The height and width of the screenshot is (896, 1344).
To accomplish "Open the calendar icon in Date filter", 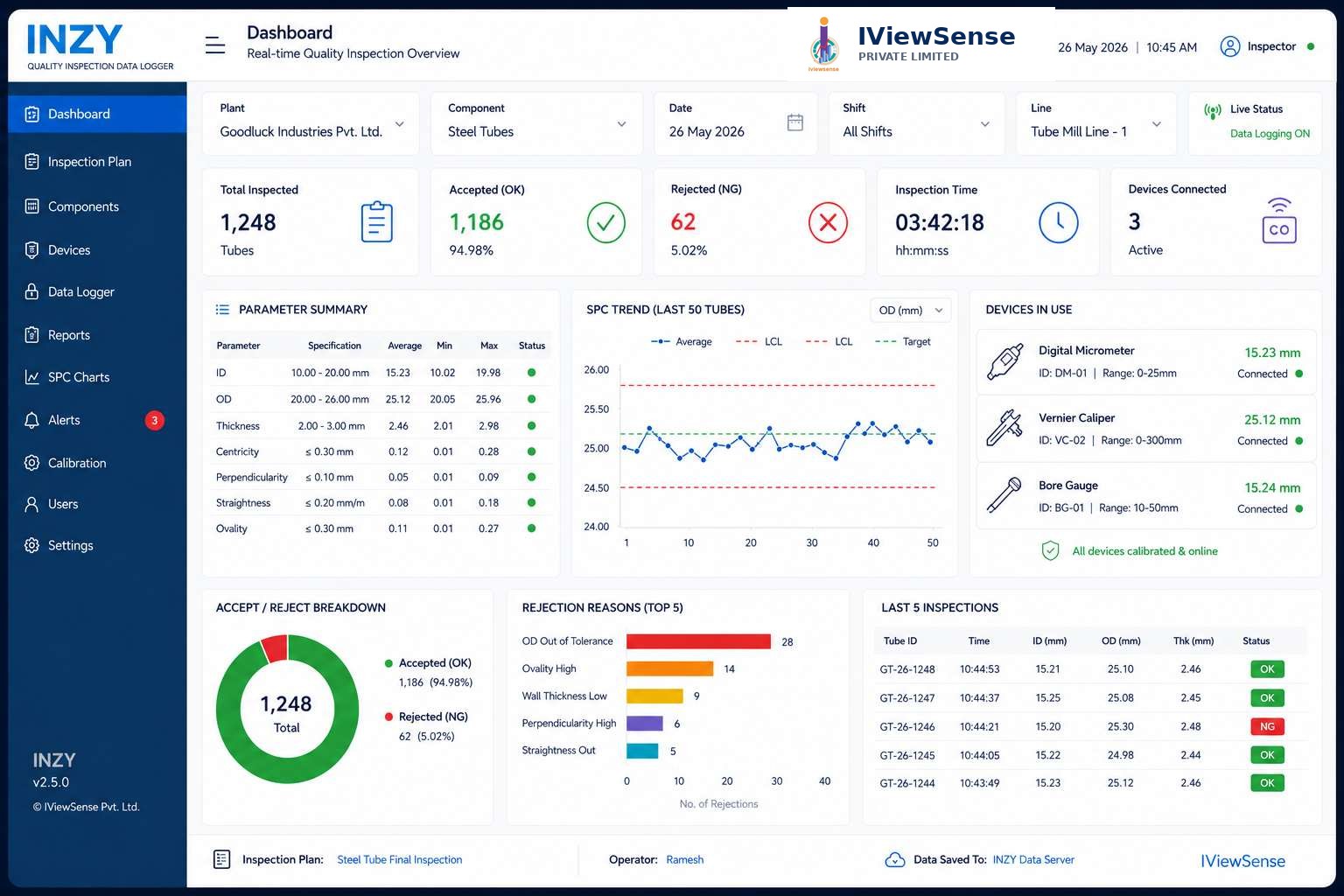I will tap(795, 122).
